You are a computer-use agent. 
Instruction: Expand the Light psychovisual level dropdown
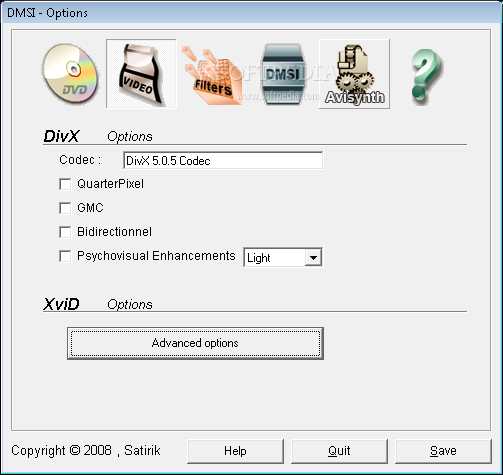point(313,258)
